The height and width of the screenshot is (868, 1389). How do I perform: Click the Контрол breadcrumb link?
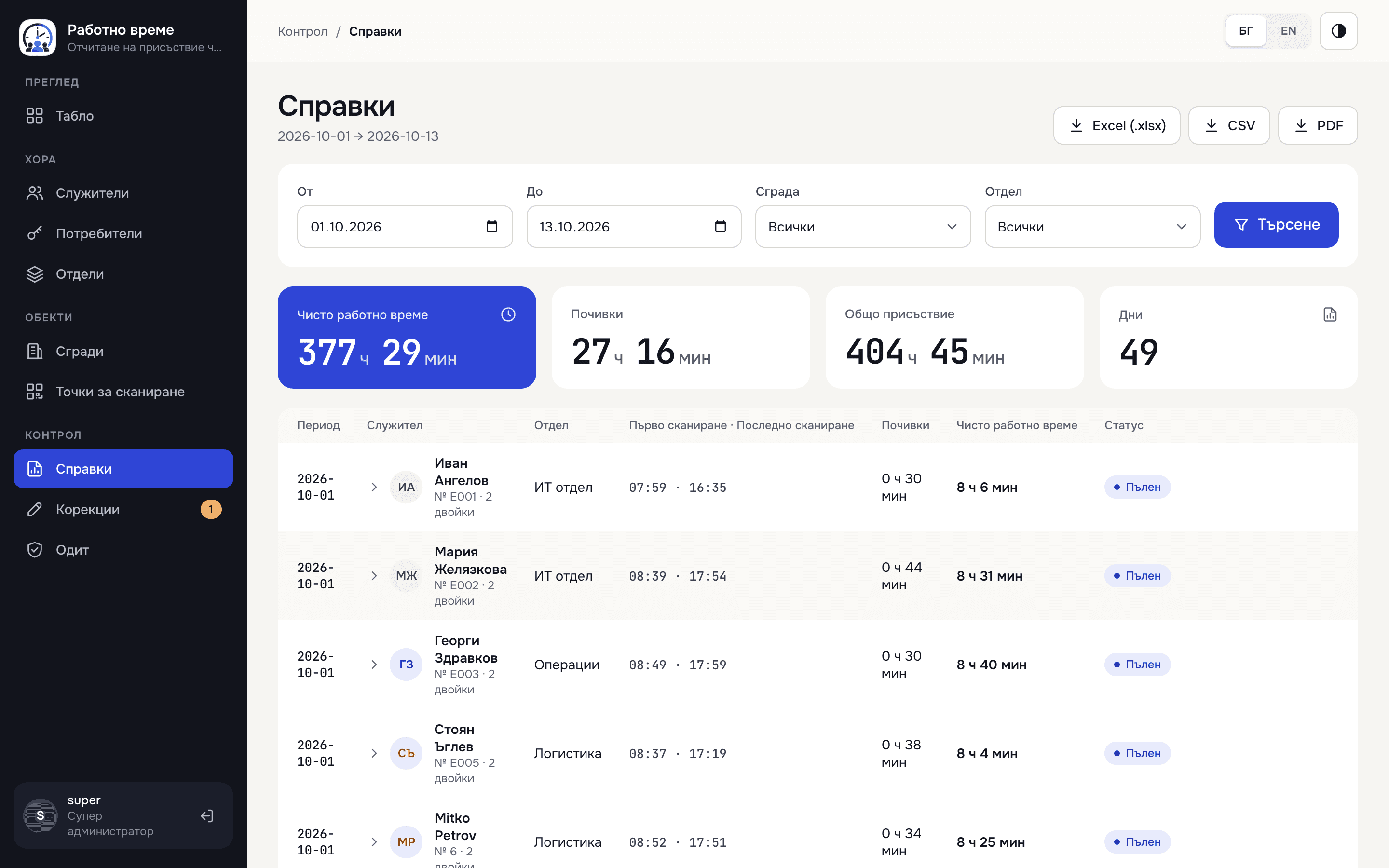point(302,31)
